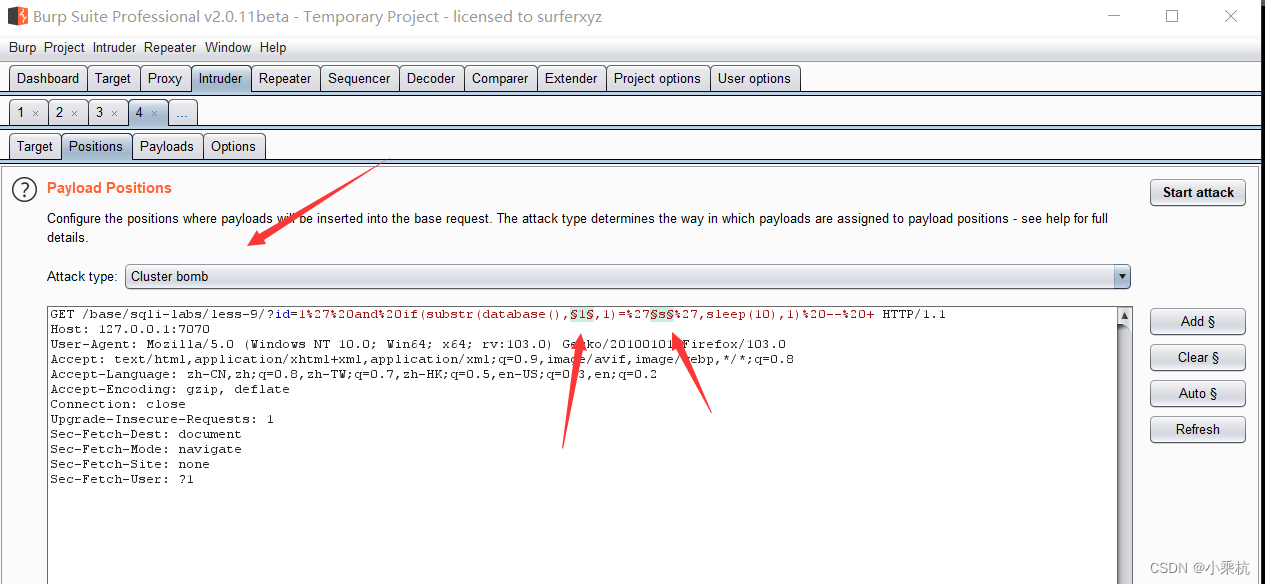Click the Accept-Language header line
This screenshot has height=584, width=1265.
pos(354,374)
